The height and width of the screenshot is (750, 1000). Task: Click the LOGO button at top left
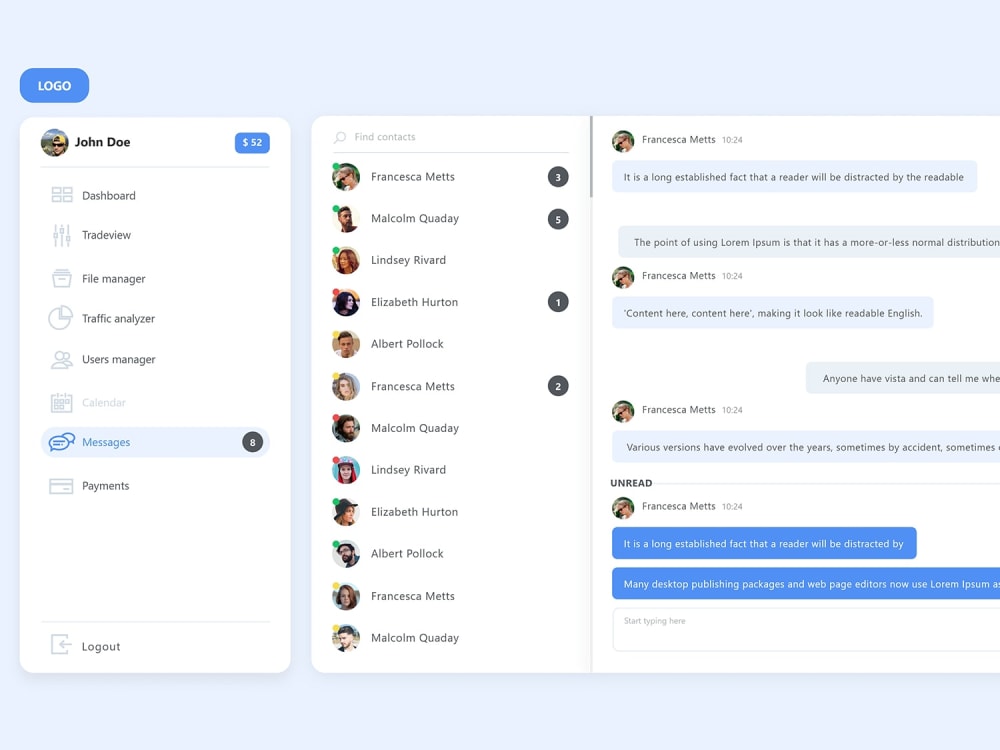coord(54,85)
